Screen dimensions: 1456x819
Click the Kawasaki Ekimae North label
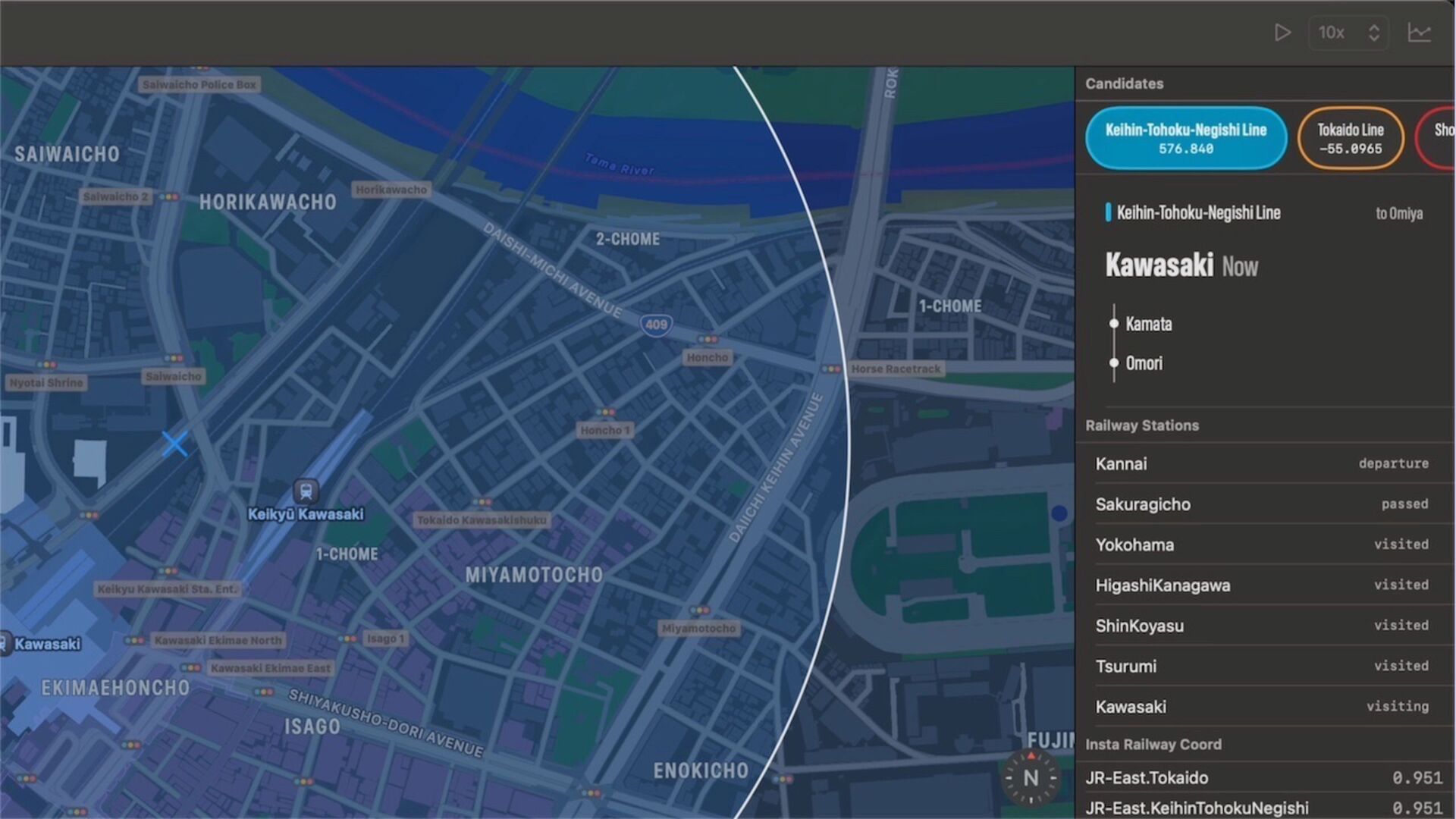(218, 640)
